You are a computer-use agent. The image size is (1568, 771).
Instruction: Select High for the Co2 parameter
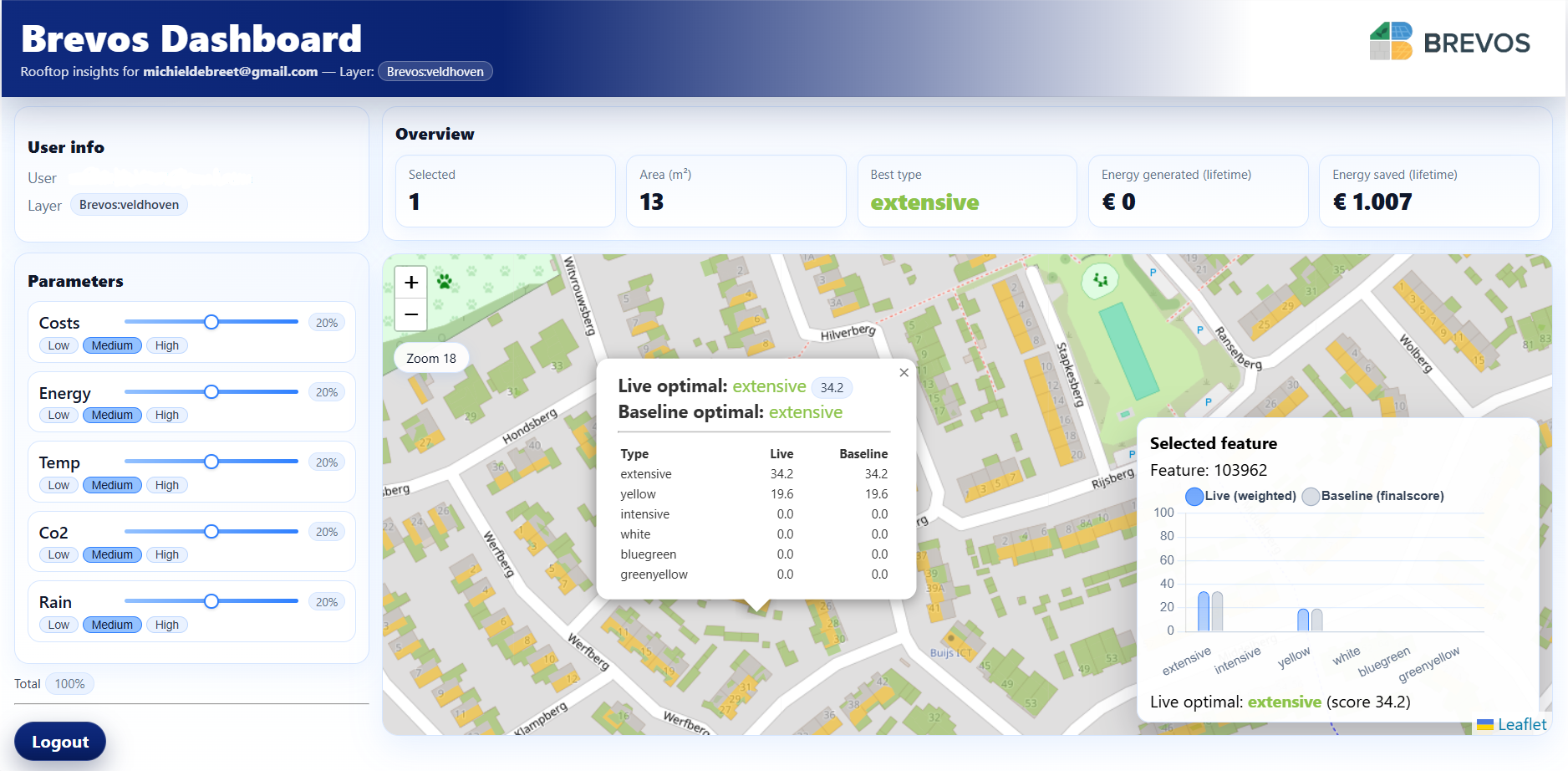click(166, 554)
